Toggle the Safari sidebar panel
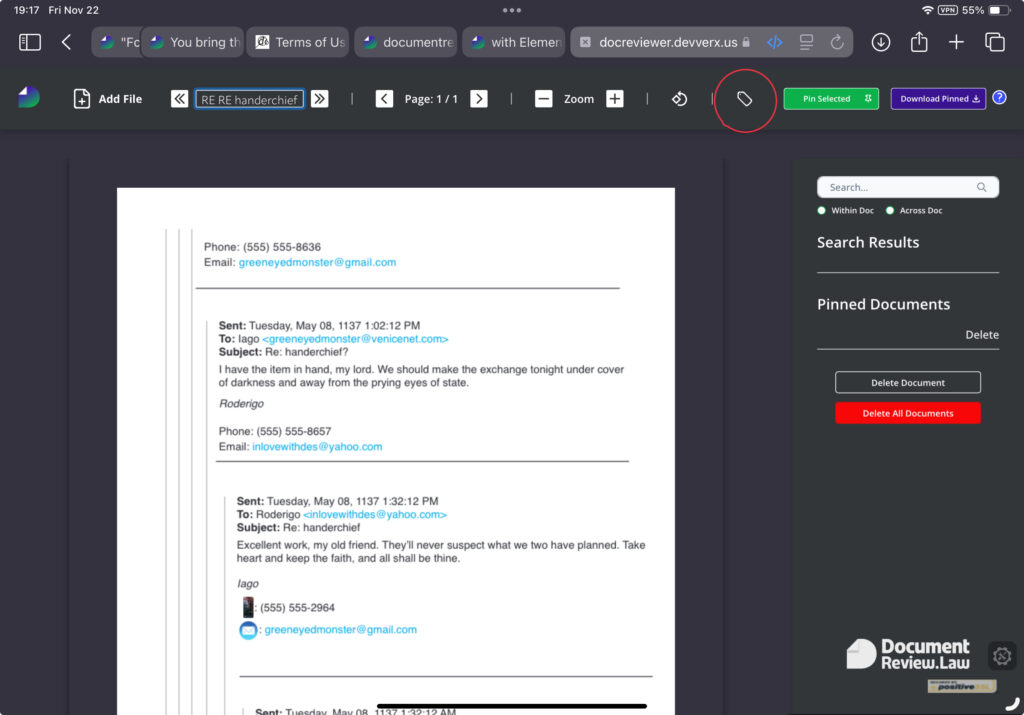The width and height of the screenshot is (1024, 715). [30, 42]
